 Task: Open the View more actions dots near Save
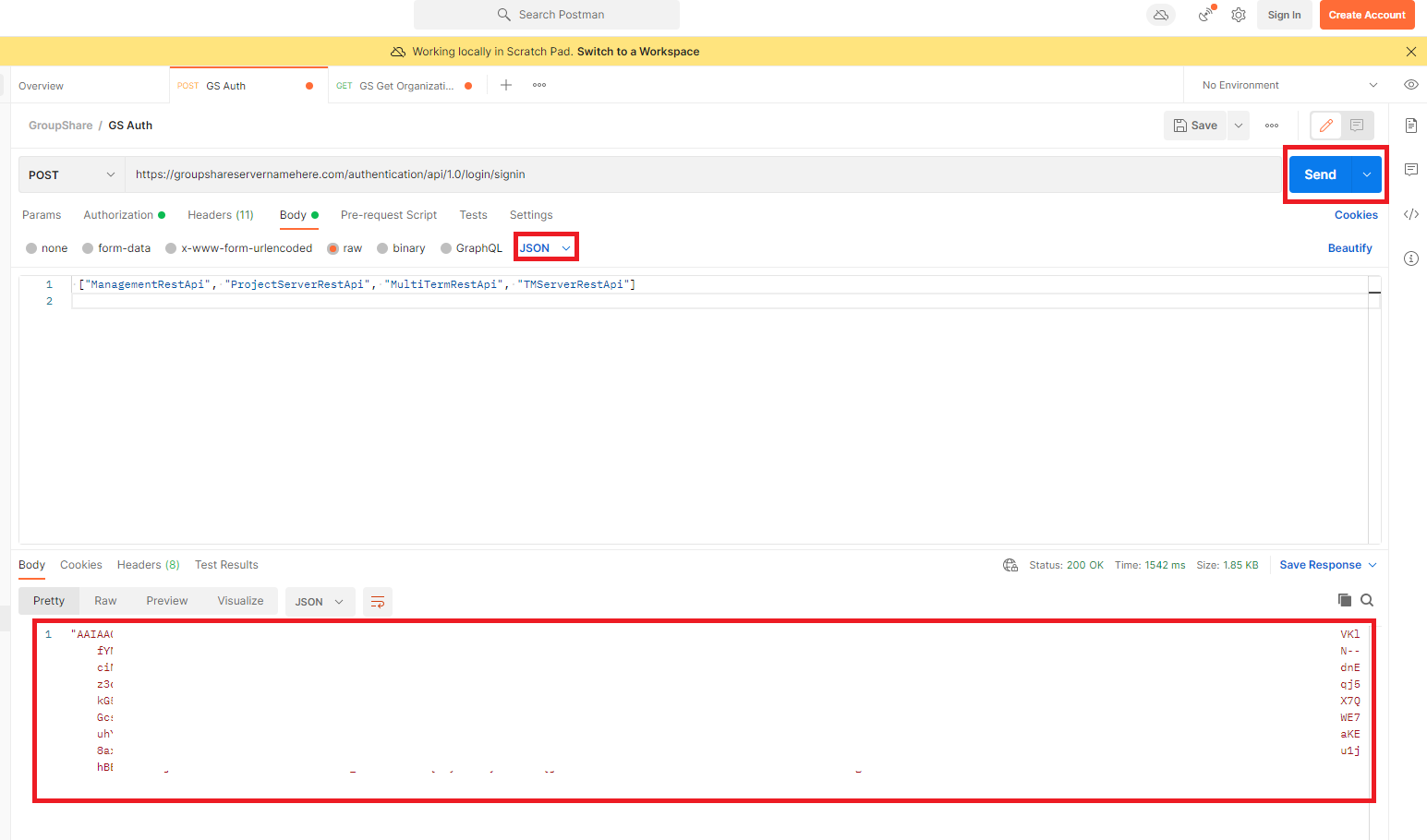pyautogui.click(x=1272, y=126)
